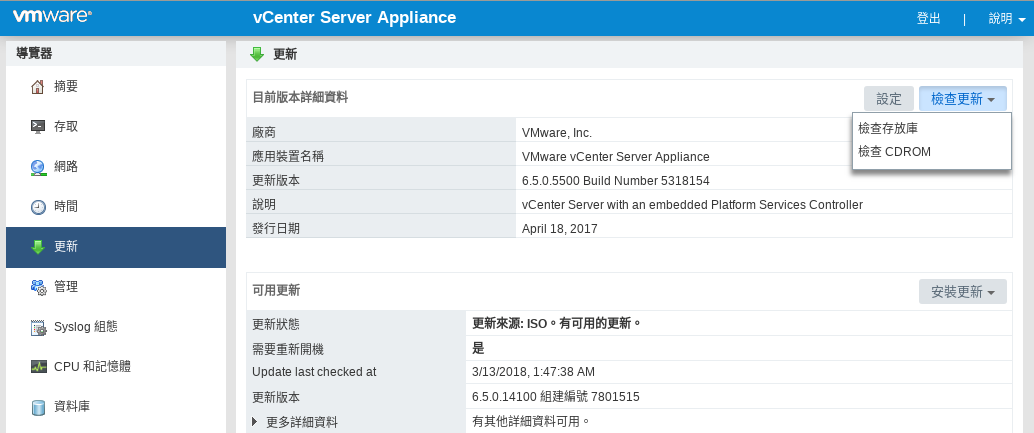Click the 是 reboot required value
1034x433 pixels.
pyautogui.click(x=479, y=349)
